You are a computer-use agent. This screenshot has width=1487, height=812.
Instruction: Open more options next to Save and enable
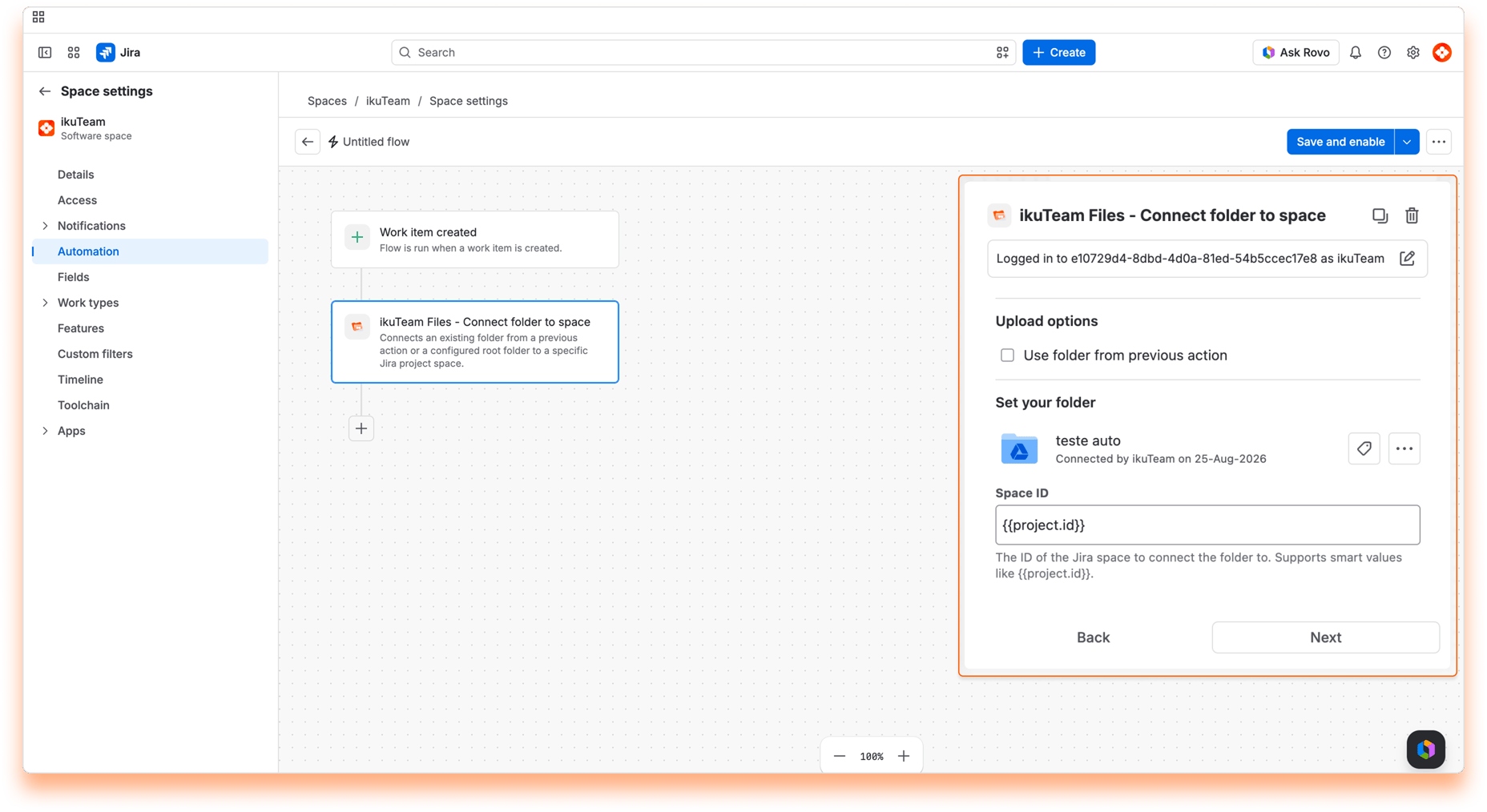[x=1439, y=142]
